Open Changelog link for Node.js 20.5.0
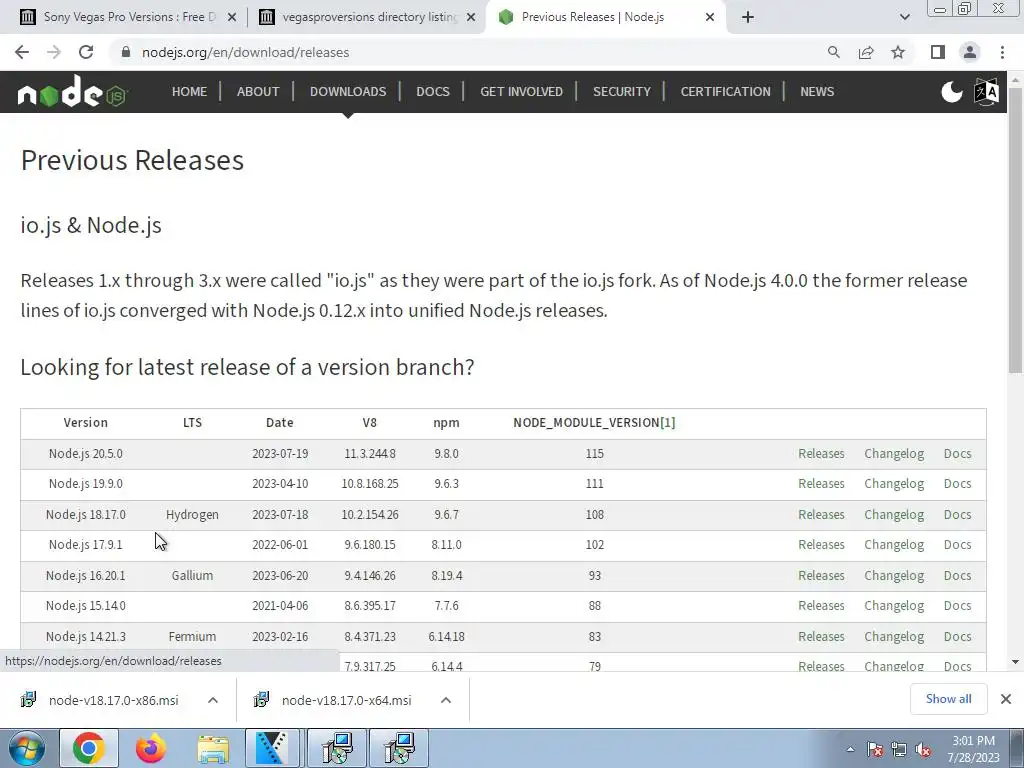This screenshot has height=768, width=1024. point(894,453)
